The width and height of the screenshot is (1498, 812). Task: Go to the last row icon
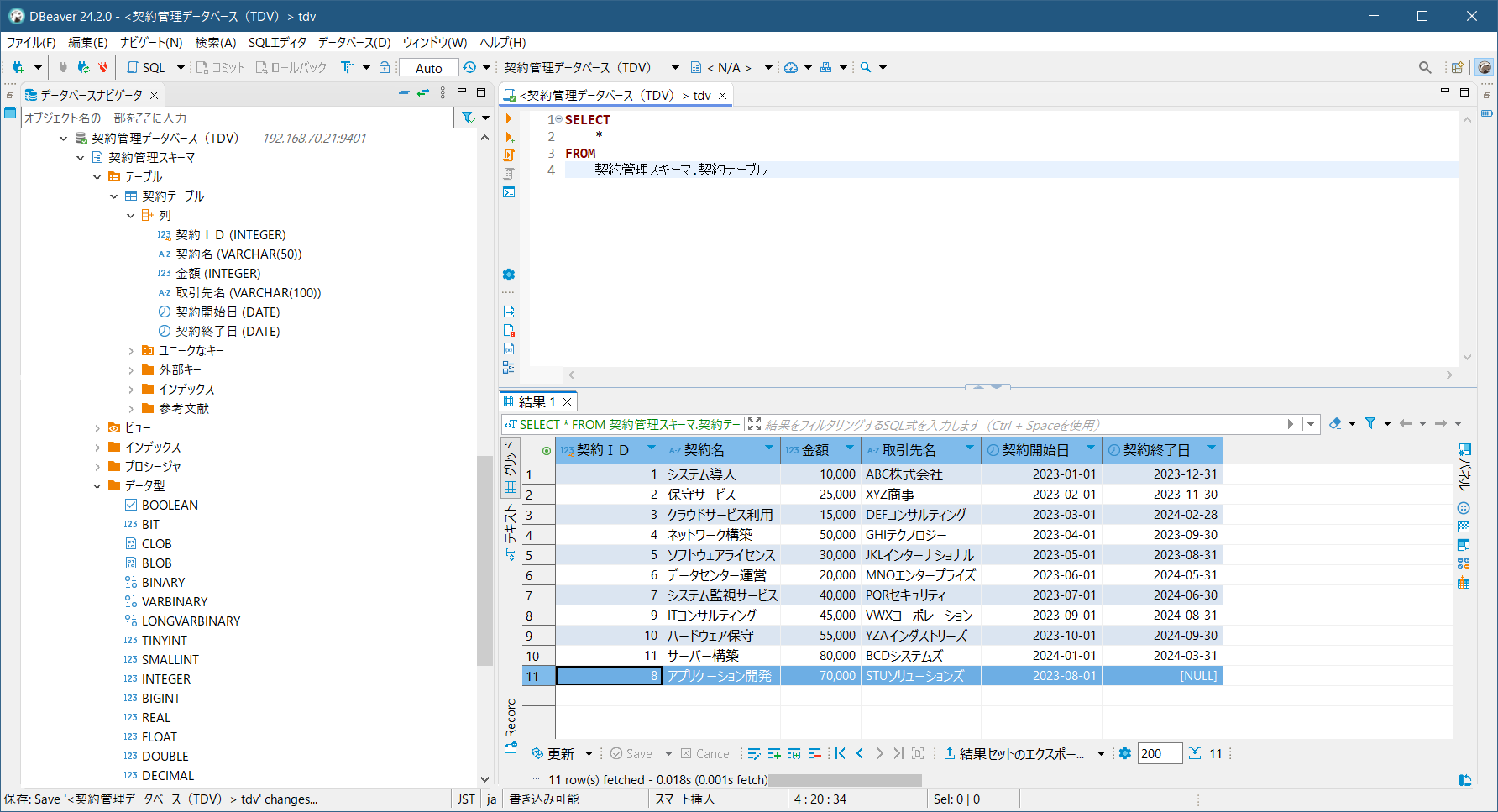coord(898,753)
